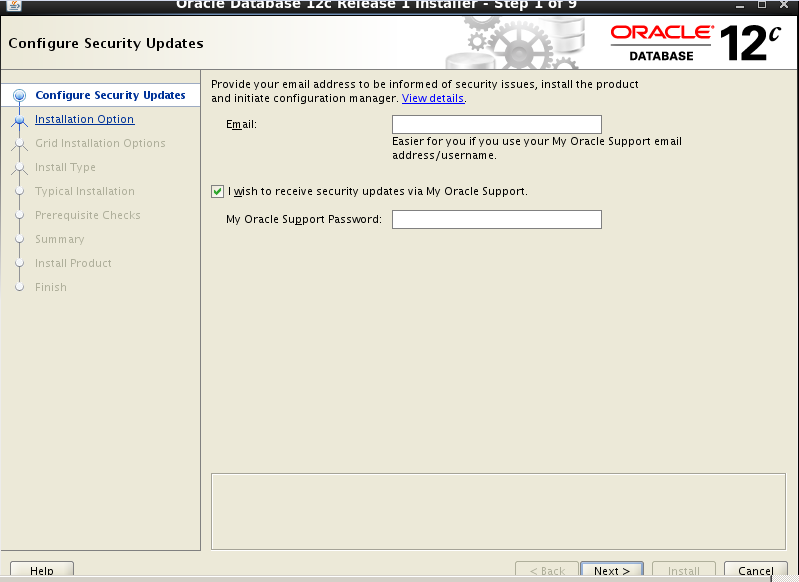This screenshot has height=582, width=799.
Task: Click the 'Email:' label
Action: pos(242,124)
